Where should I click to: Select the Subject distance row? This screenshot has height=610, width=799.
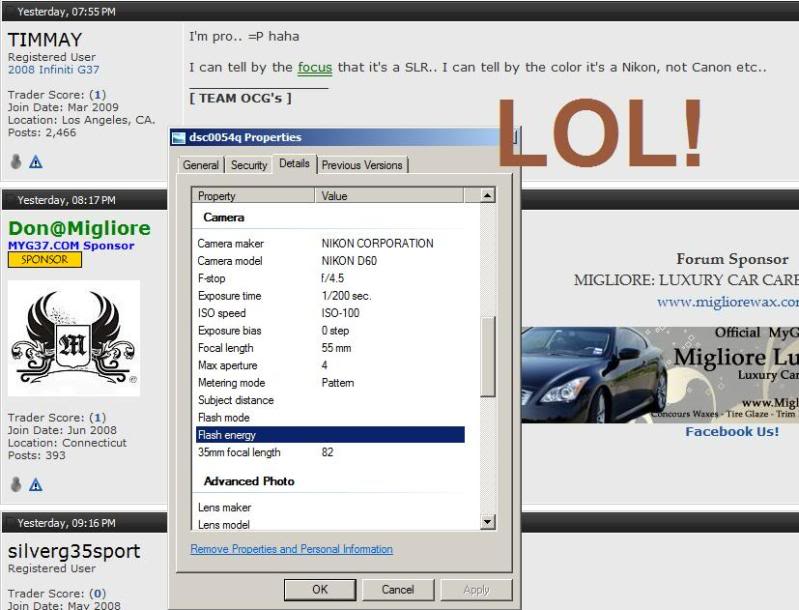[x=330, y=400]
